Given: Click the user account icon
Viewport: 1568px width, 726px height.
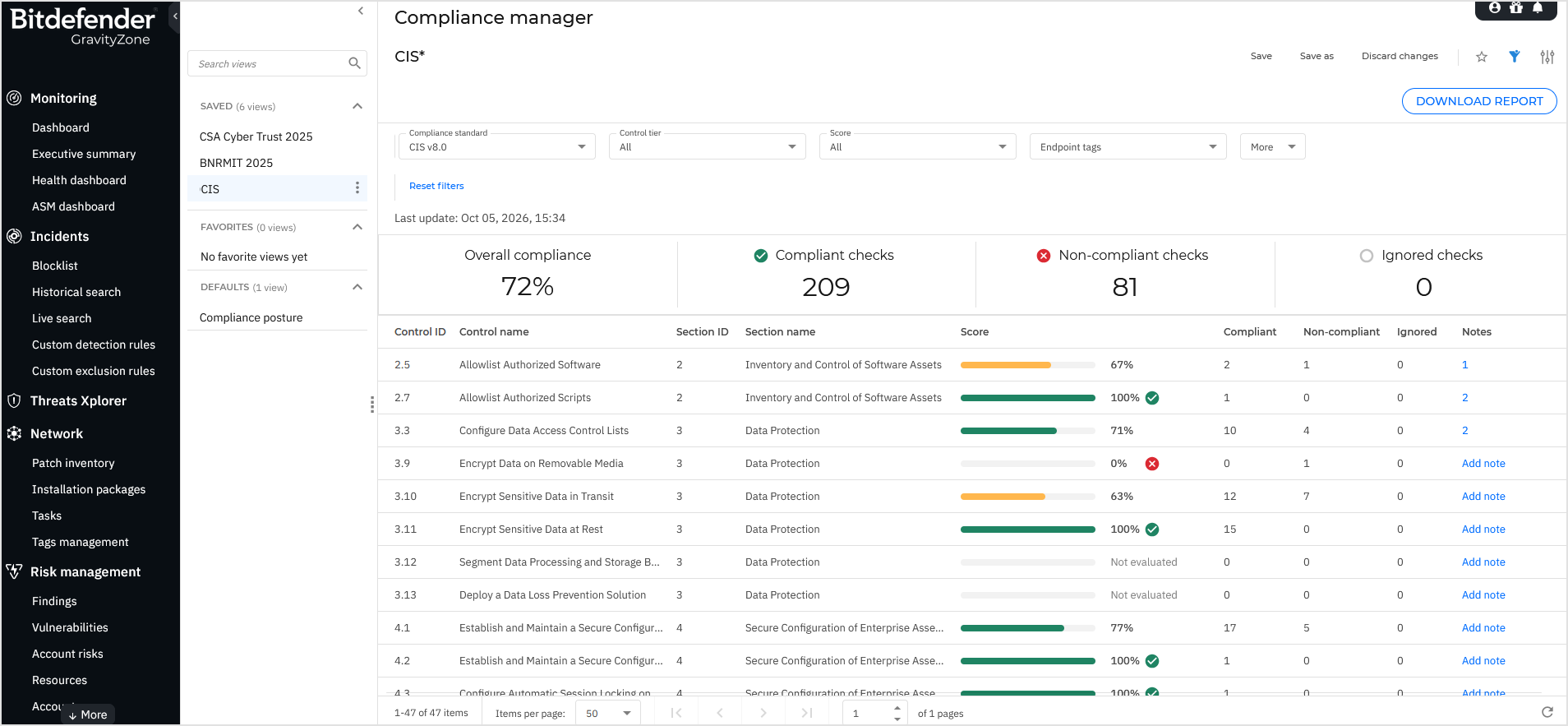Looking at the screenshot, I should (x=1495, y=7).
